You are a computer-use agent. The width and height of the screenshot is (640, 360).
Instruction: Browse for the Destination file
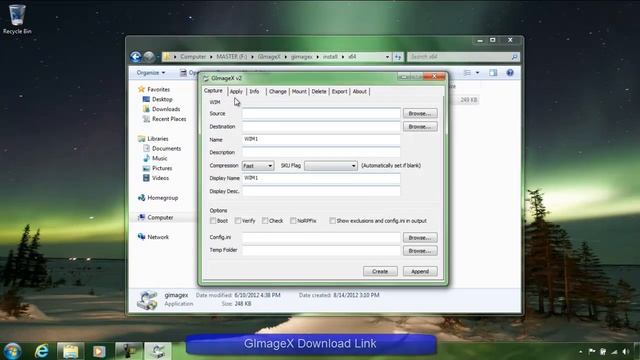coord(420,127)
